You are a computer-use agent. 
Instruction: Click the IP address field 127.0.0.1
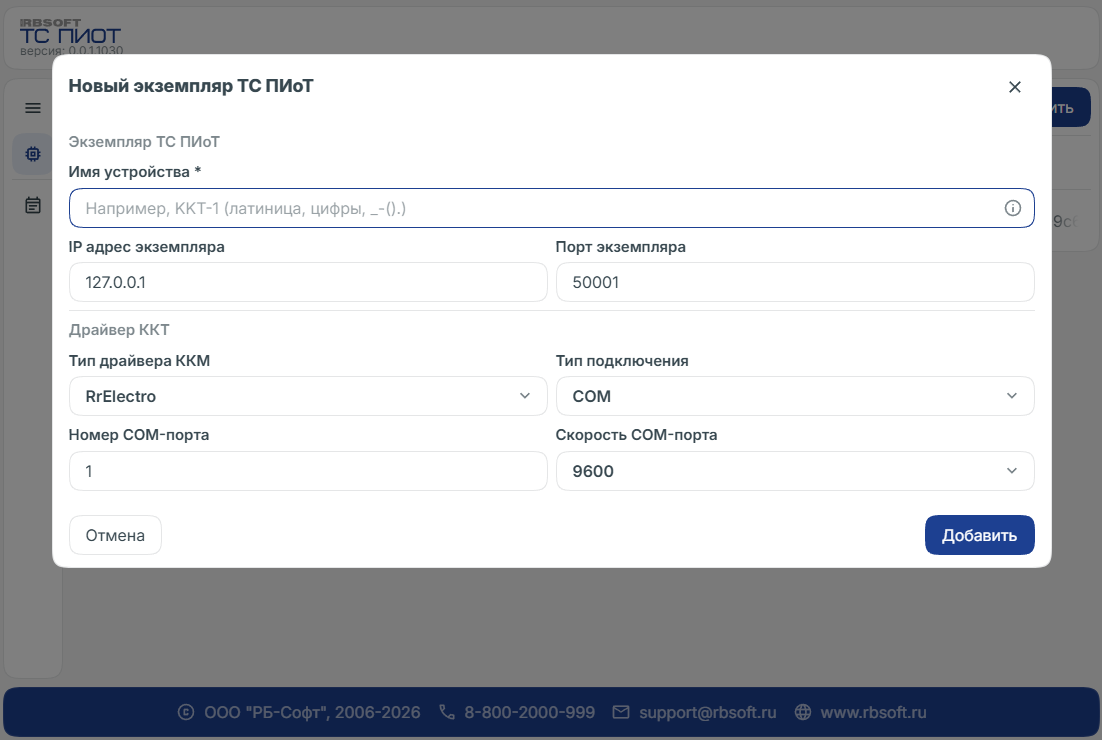[x=308, y=283]
